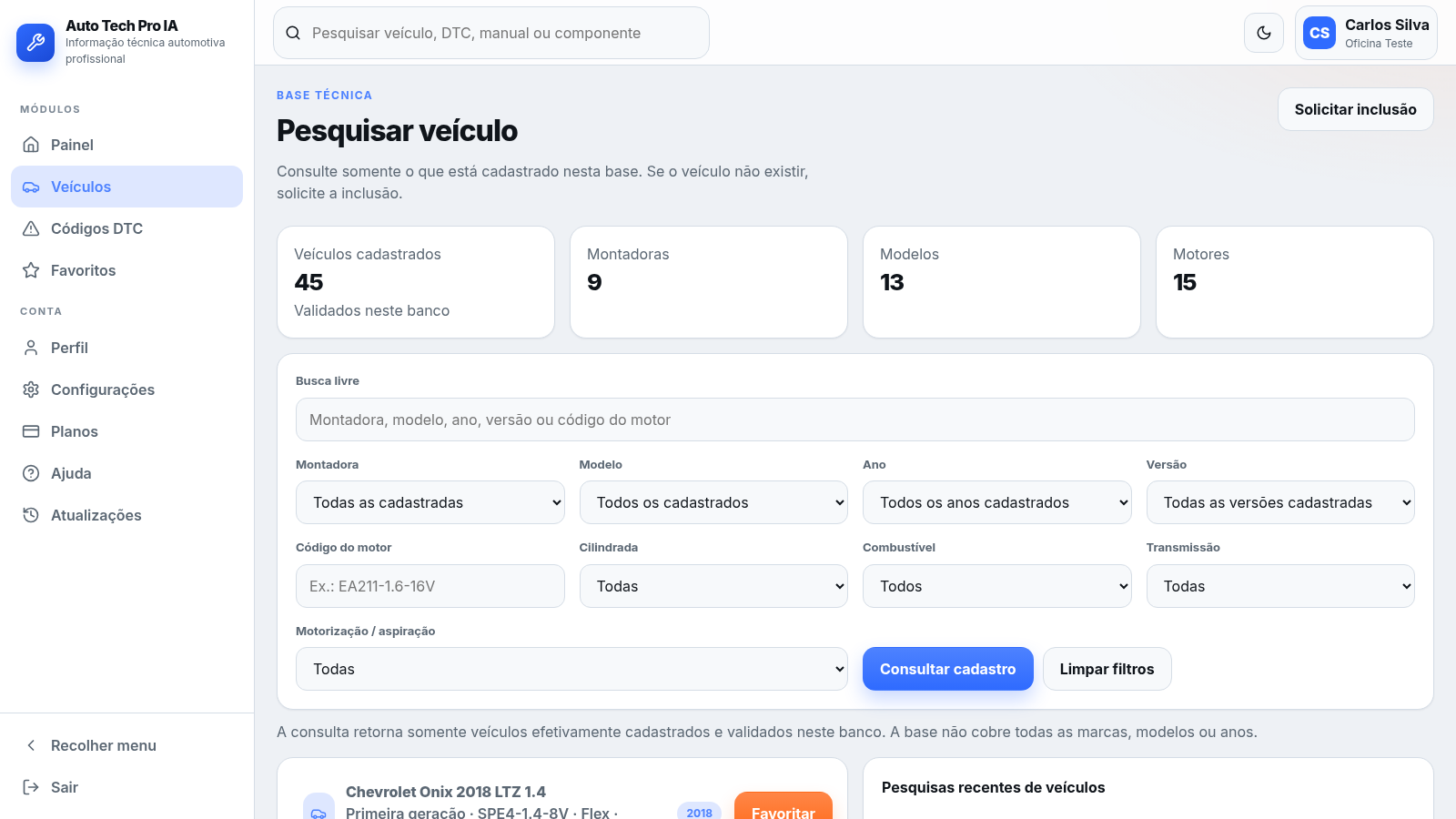Focus the Busca livre input field
This screenshot has height=819, width=1456.
[855, 420]
